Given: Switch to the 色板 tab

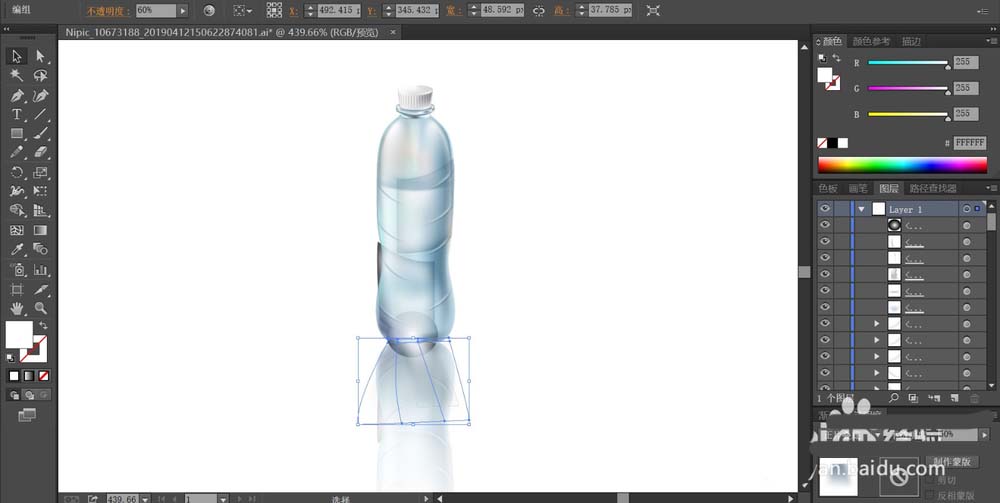Looking at the screenshot, I should [x=828, y=188].
